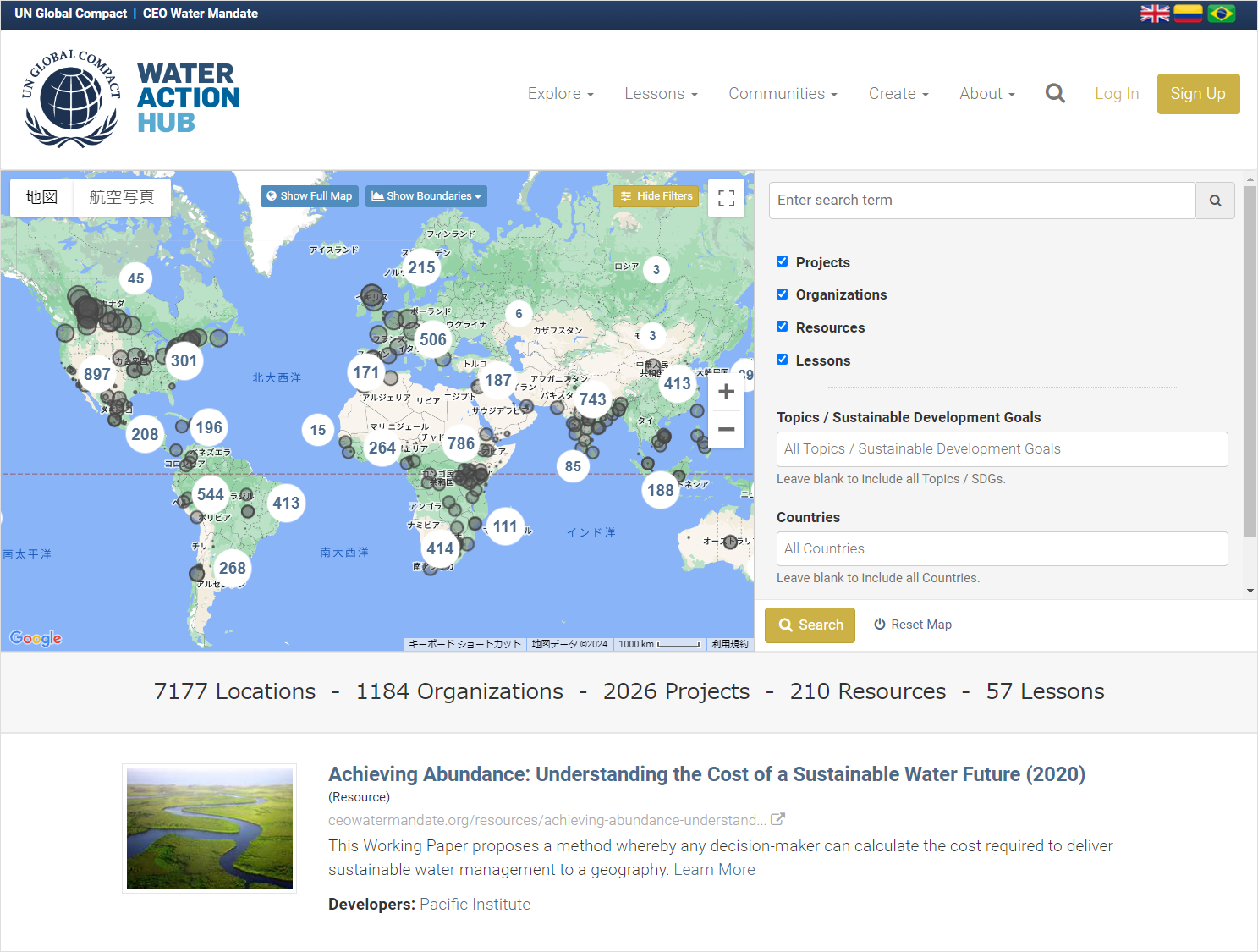Click the Water Action Hub logo

(x=131, y=98)
